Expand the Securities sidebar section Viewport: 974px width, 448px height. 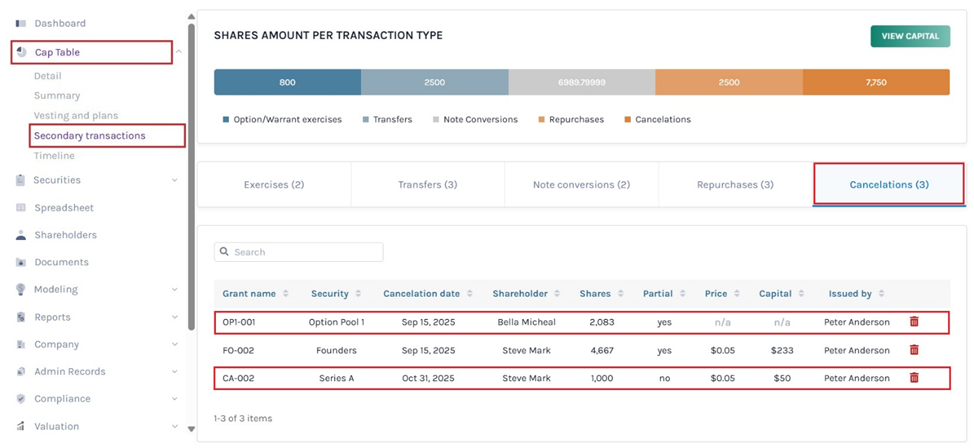[x=175, y=180]
